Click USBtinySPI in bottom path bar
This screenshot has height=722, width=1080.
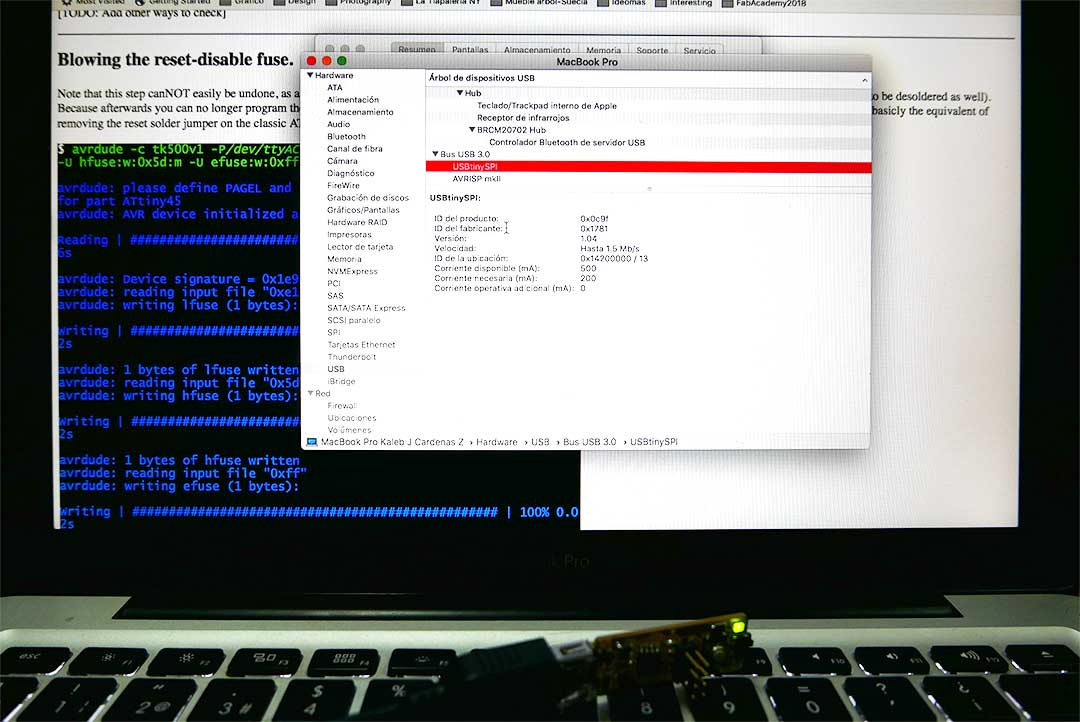tap(654, 442)
